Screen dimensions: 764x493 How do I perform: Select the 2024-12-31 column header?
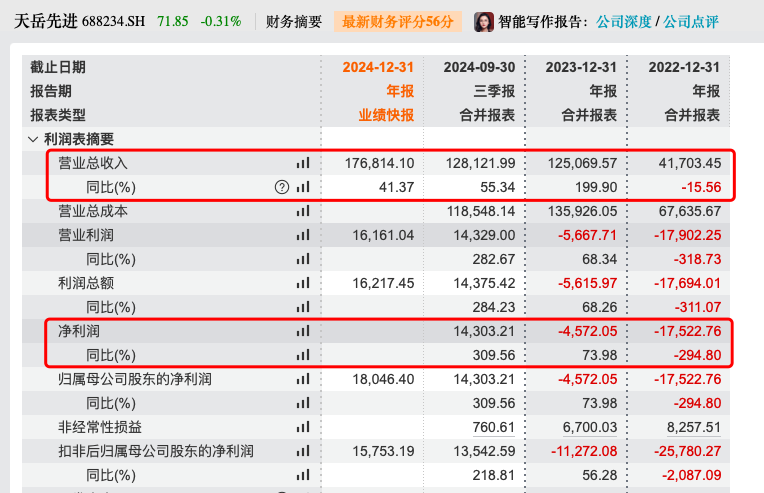click(x=378, y=67)
